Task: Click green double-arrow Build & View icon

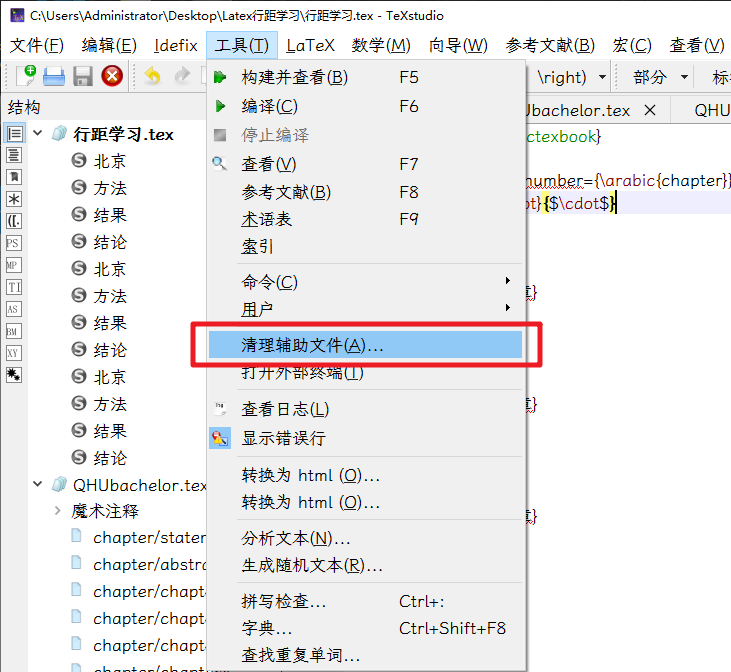Action: point(220,77)
